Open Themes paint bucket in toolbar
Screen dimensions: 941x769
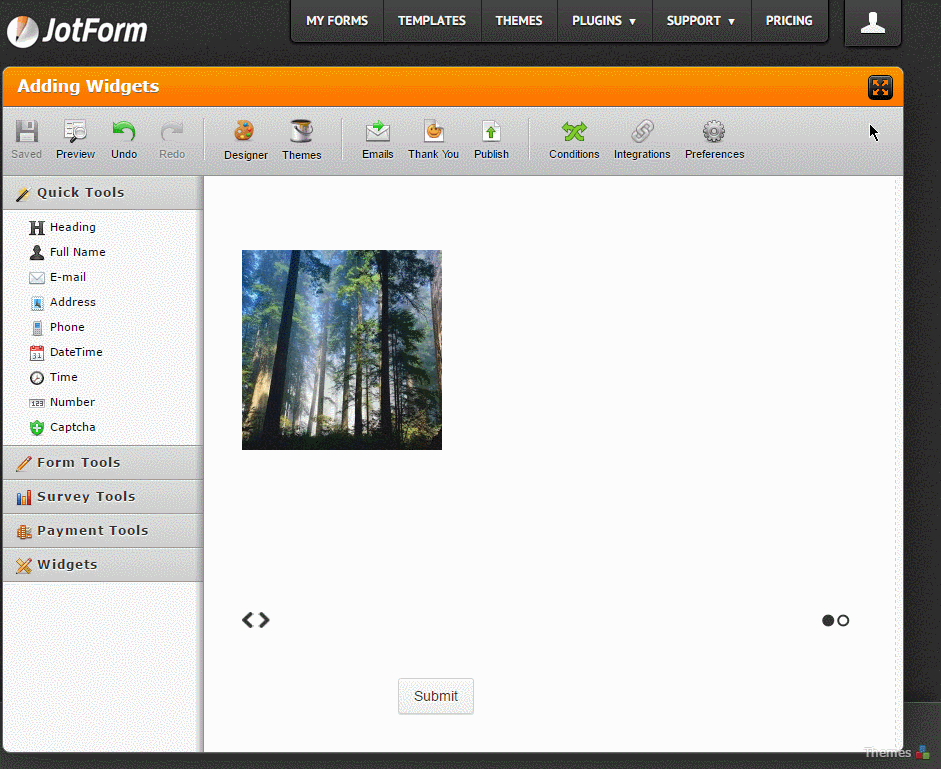[x=301, y=132]
